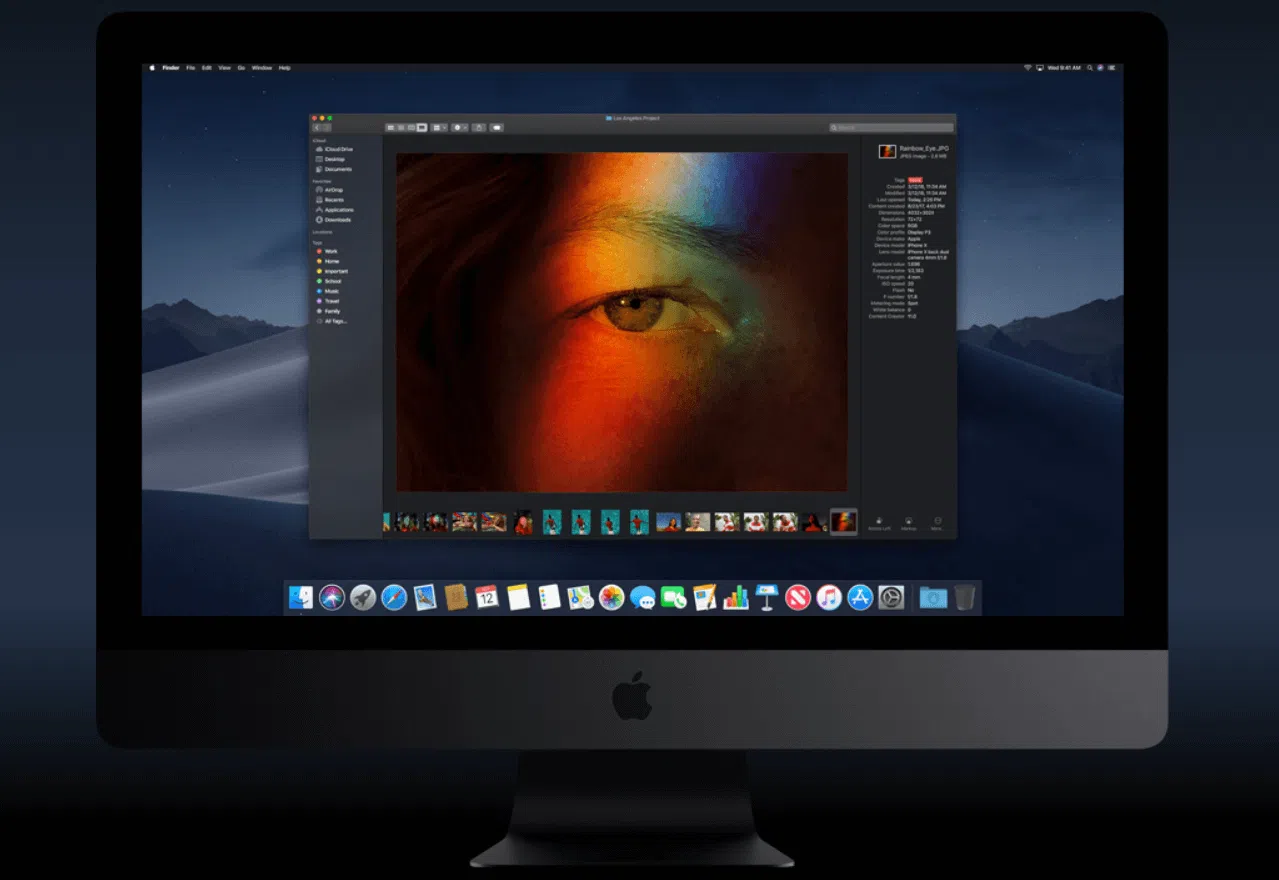The height and width of the screenshot is (880, 1279).
Task: Select the red Work tag swatch
Action: point(320,251)
